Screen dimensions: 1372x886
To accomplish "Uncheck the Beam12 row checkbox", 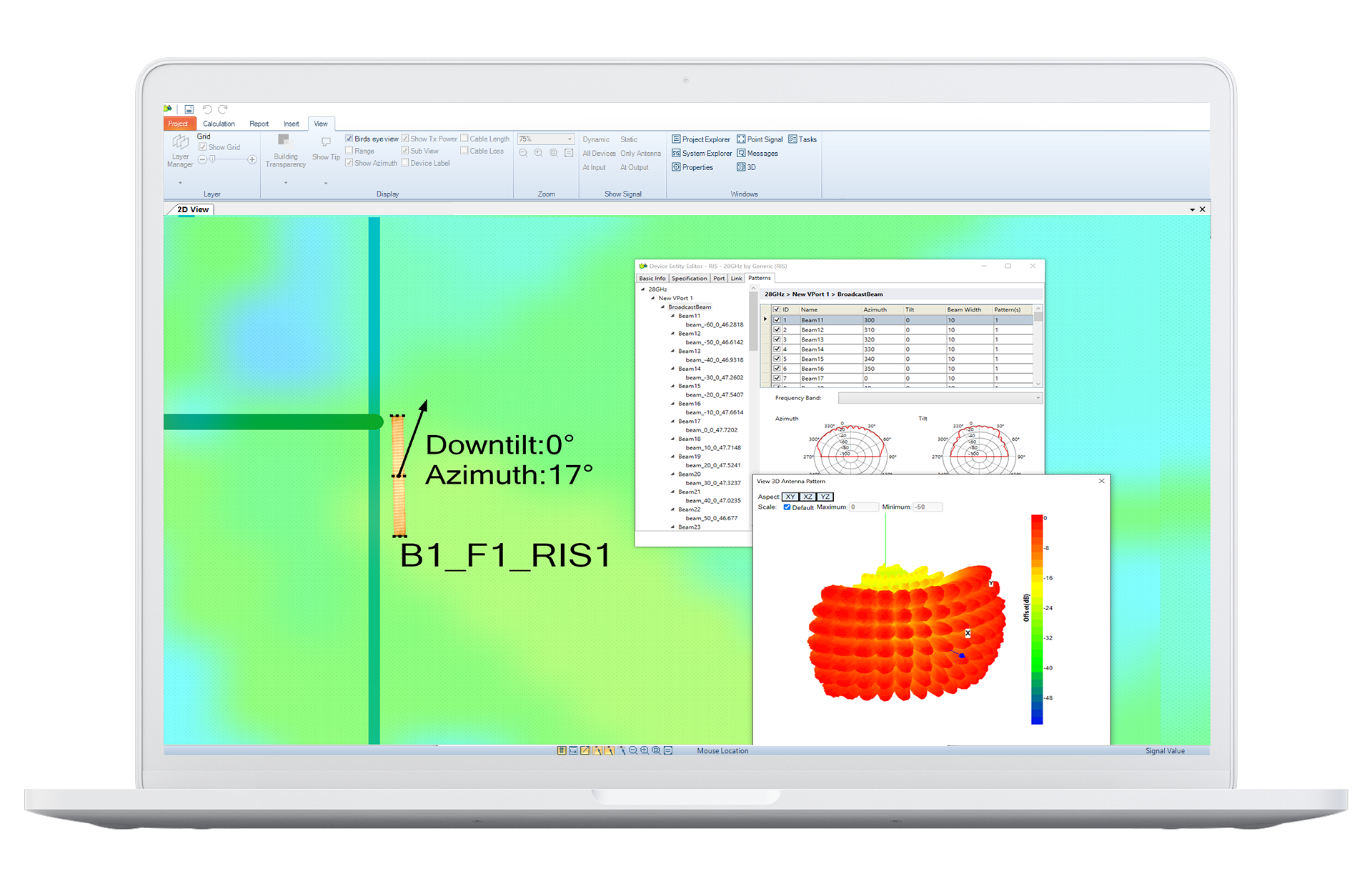I will pyautogui.click(x=777, y=330).
